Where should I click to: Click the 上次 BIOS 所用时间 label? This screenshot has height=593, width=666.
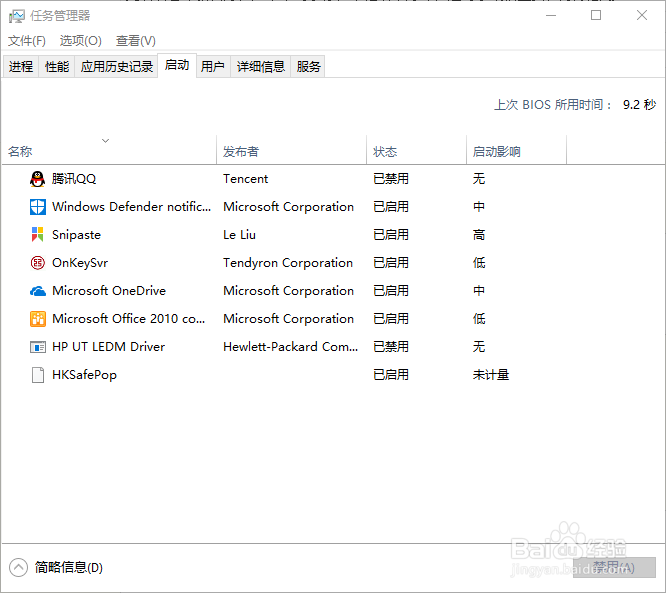[553, 105]
